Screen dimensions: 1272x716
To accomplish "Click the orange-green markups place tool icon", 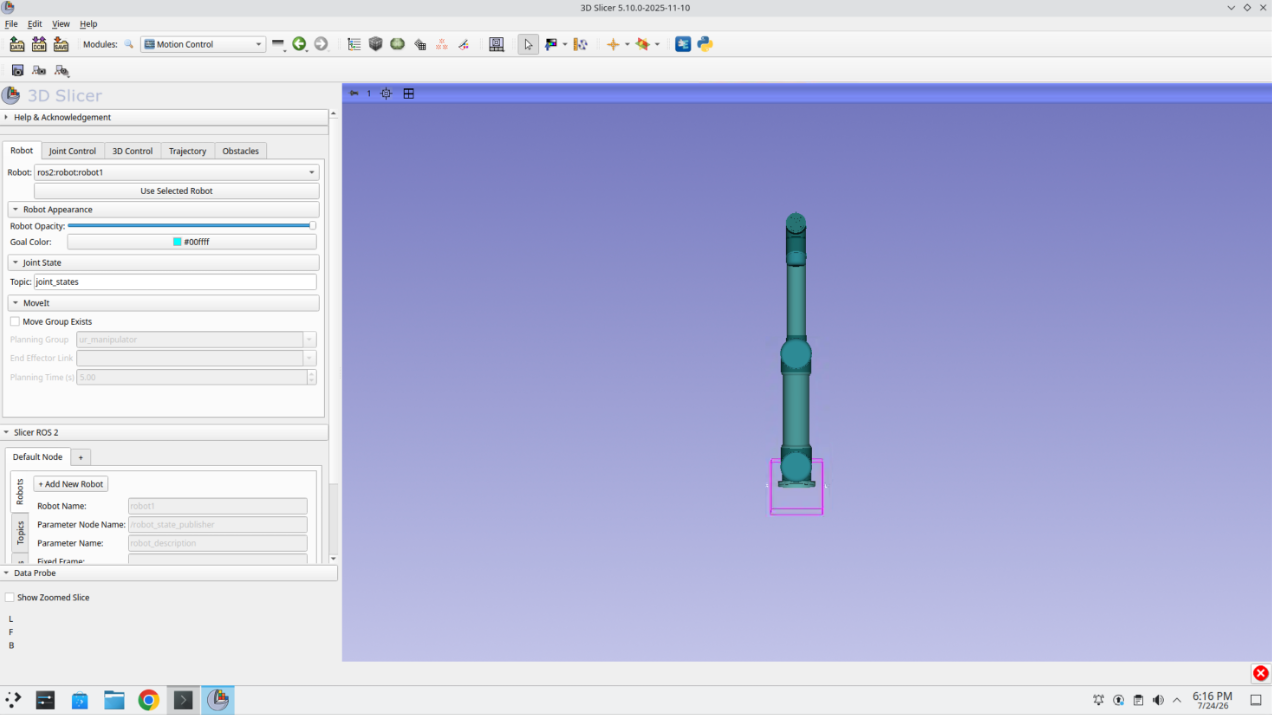I will (643, 44).
